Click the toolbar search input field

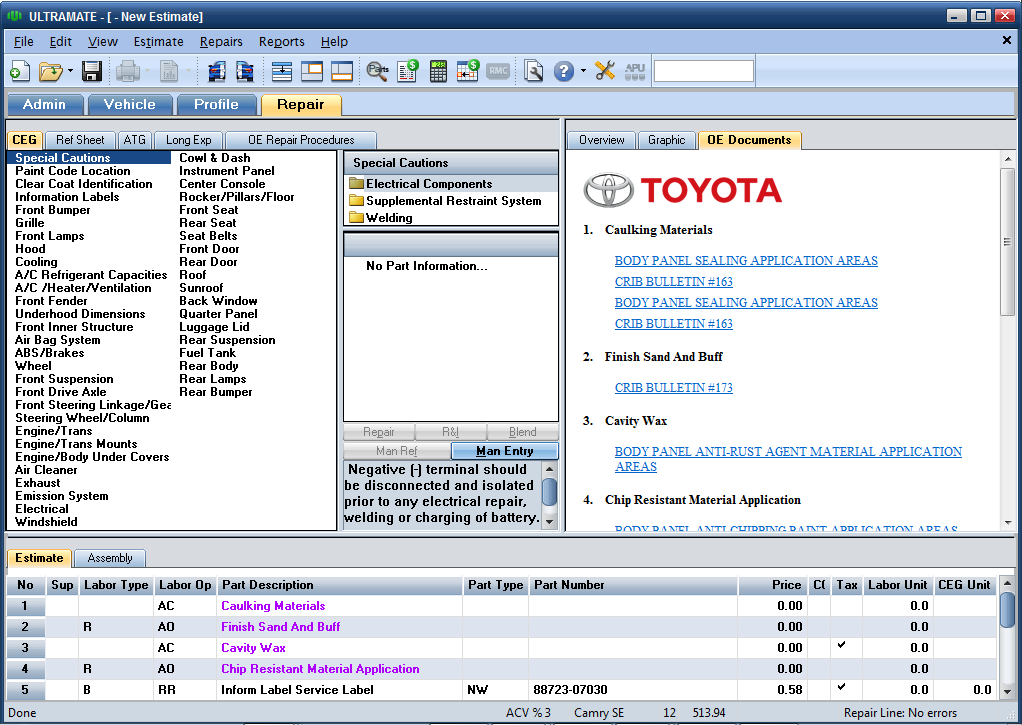click(x=704, y=70)
